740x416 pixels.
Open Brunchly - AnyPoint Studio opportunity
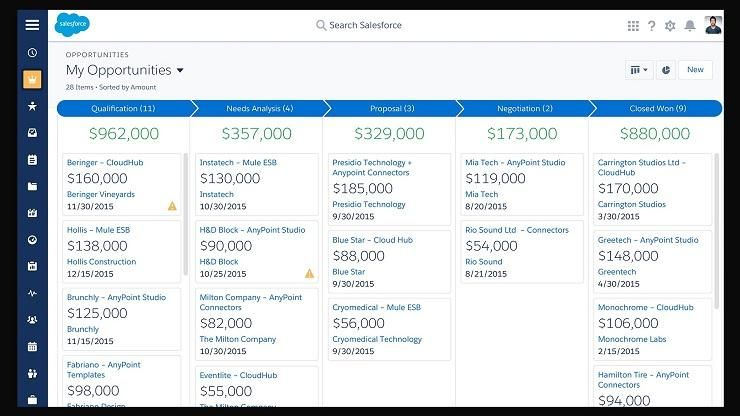tap(116, 297)
